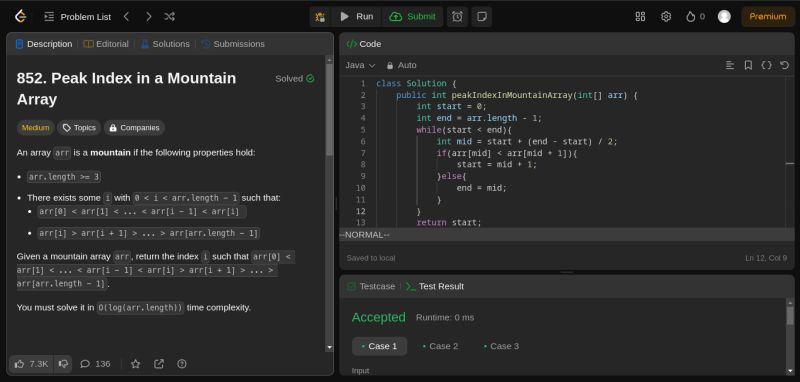Click the '--NORMAL--' vim mode bar
The image size is (800, 382).
click(567, 235)
